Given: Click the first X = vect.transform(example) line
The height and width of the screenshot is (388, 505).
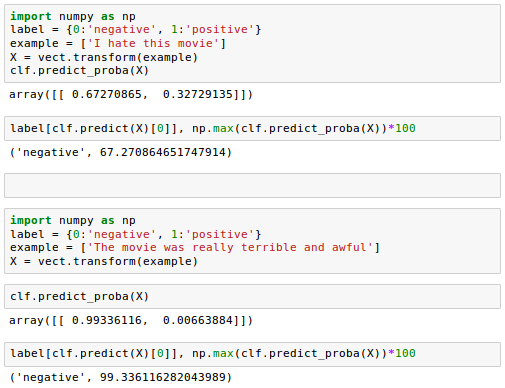Looking at the screenshot, I should [104, 57].
